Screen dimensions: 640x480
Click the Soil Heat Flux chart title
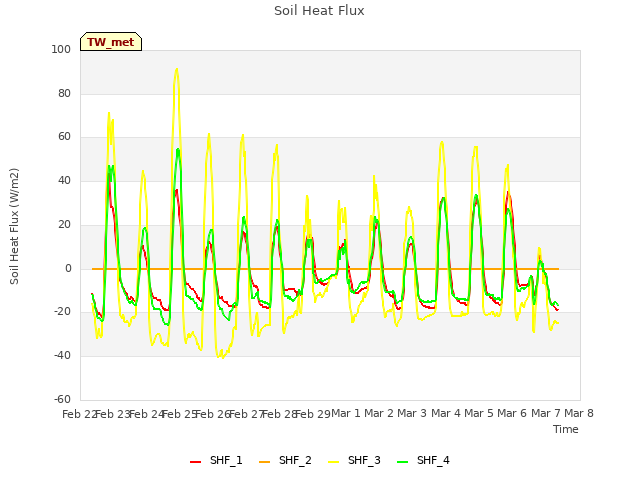pyautogui.click(x=319, y=11)
